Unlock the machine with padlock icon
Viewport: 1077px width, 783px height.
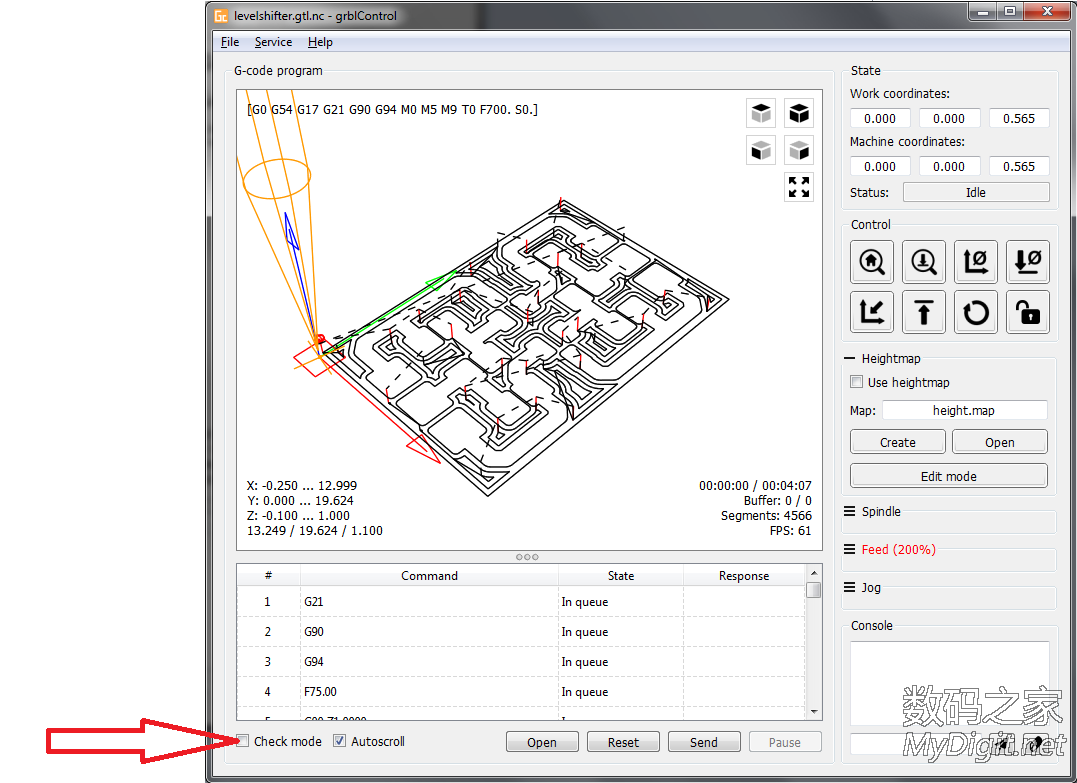point(1028,313)
